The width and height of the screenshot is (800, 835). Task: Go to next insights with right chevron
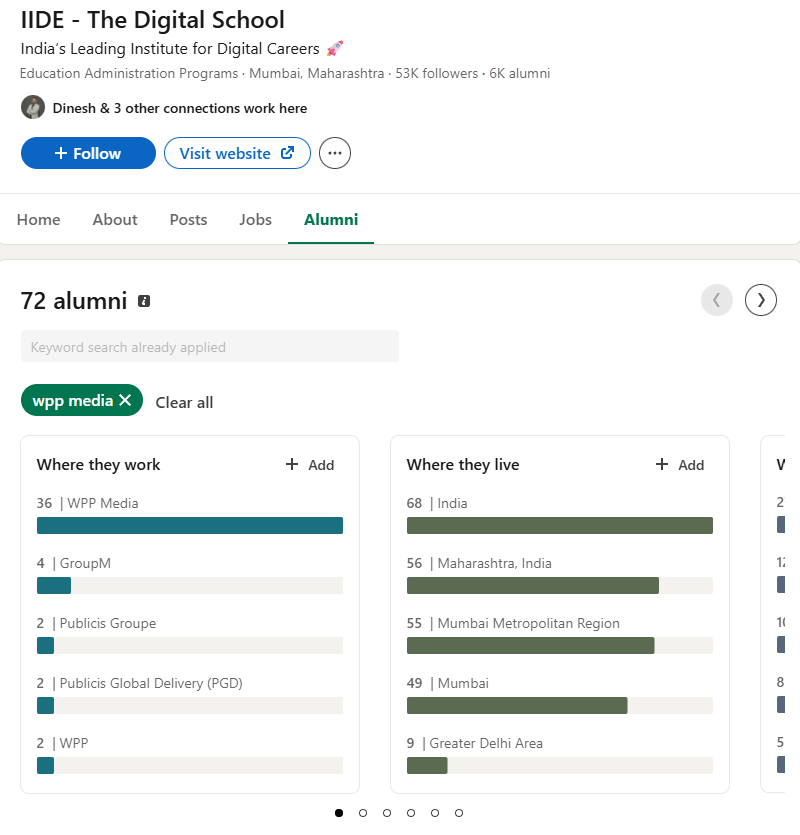point(761,300)
